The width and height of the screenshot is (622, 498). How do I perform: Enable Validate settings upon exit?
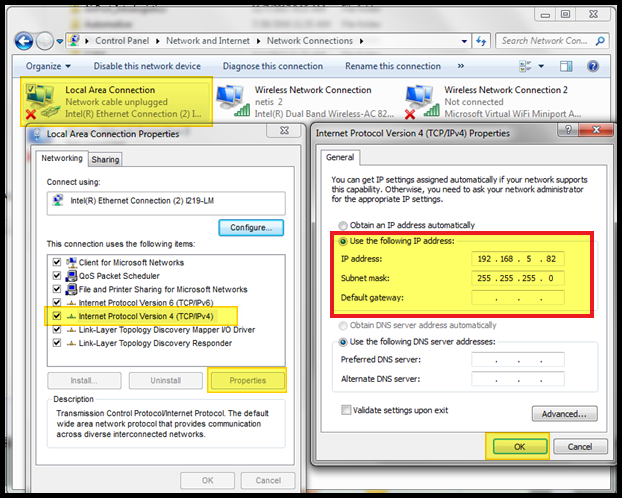346,410
